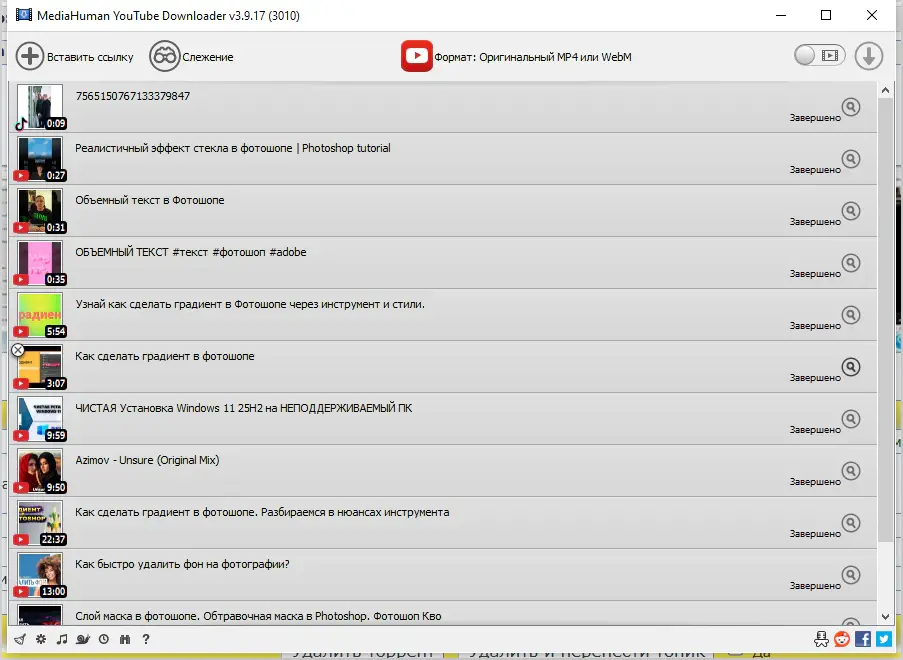Click scrollbar down arrow
903x660 pixels.
(x=885, y=617)
